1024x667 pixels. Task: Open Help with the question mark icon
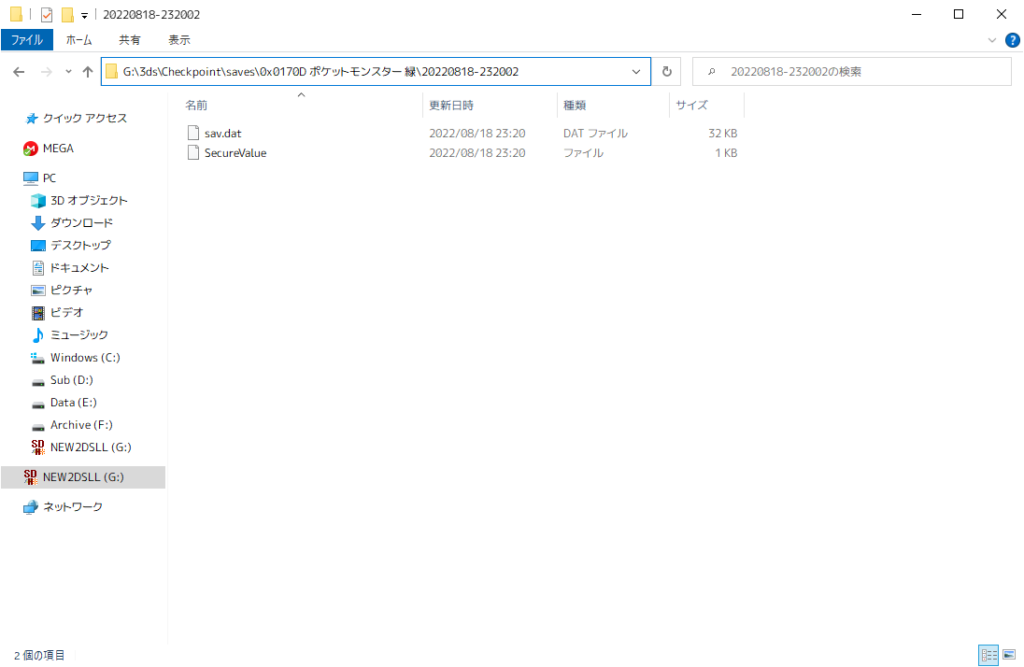(1012, 40)
